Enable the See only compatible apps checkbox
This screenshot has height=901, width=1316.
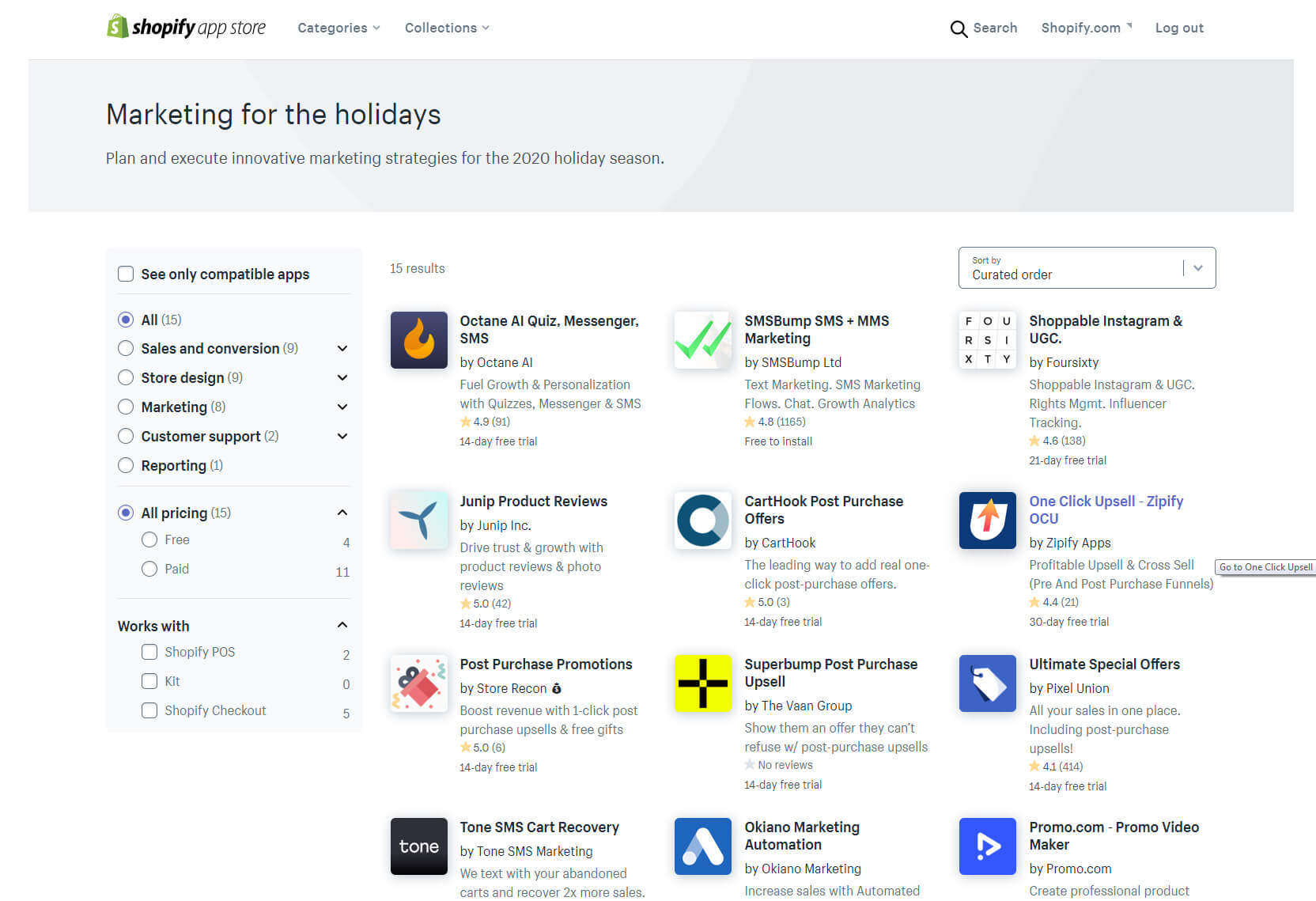point(126,273)
